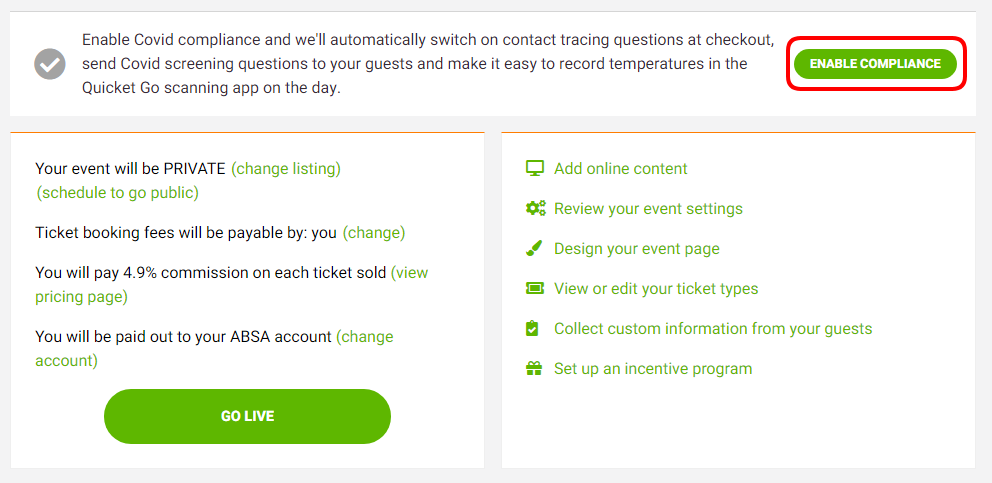Select Design your event page
992x483 pixels.
click(x=636, y=249)
